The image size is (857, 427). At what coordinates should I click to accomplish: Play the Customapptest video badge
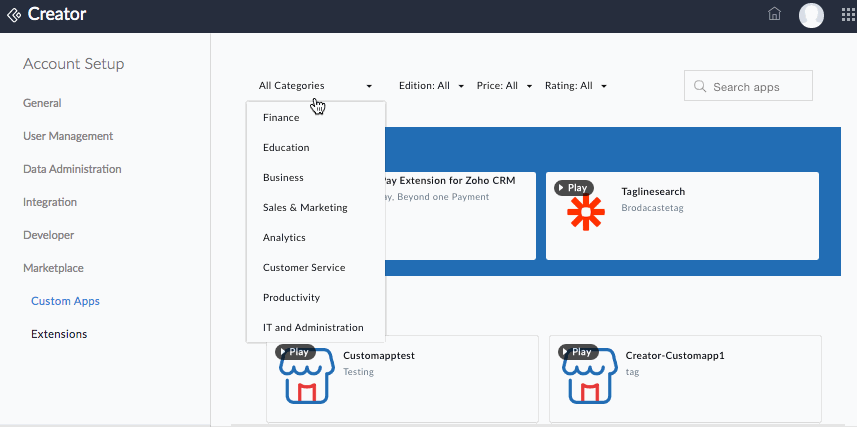pos(294,352)
